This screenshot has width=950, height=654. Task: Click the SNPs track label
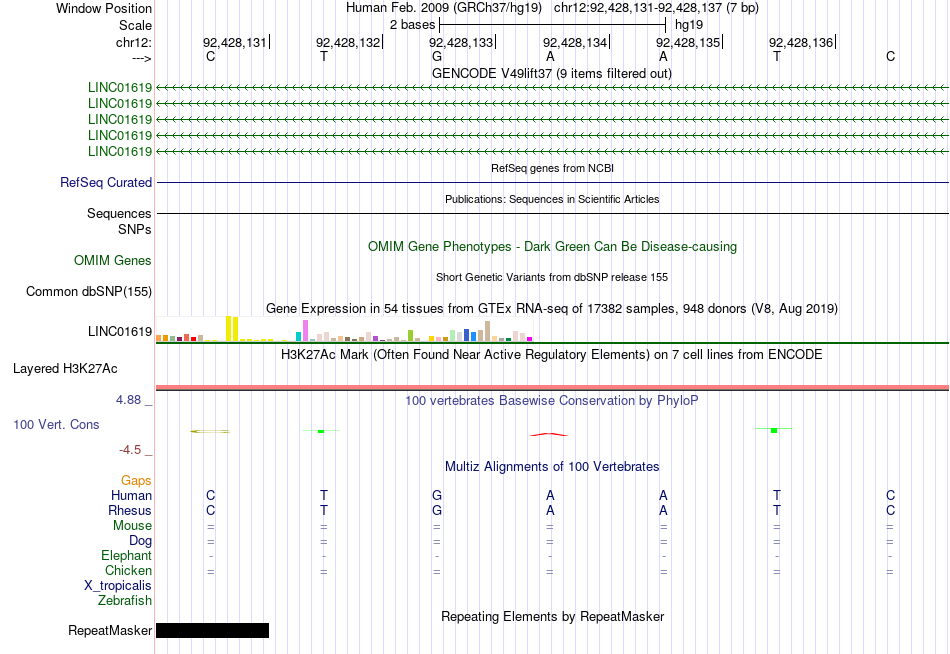pos(135,230)
